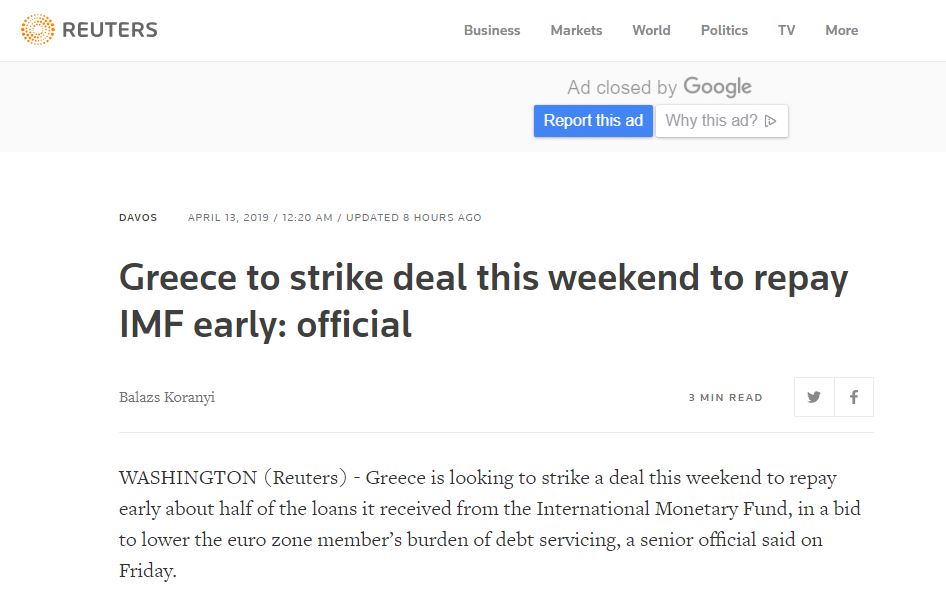946x602 pixels.
Task: Go to the Markets section
Action: tap(576, 30)
